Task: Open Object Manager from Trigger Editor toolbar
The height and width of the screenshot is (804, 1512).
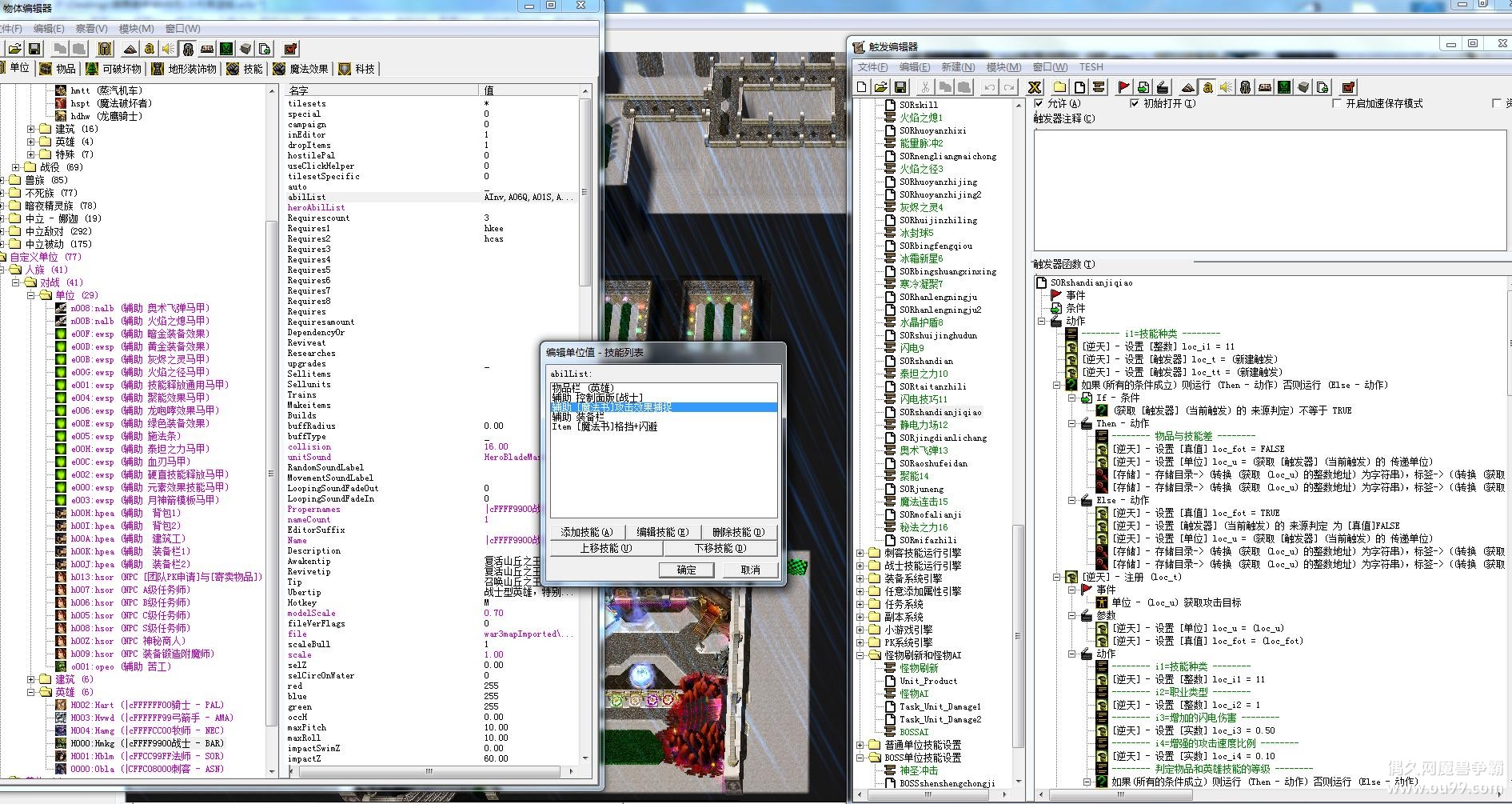Action: (x=1304, y=87)
